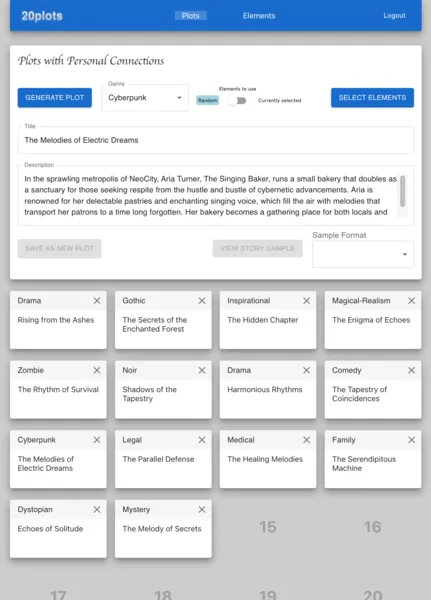Open the Elements tab
431x600 pixels.
[259, 16]
